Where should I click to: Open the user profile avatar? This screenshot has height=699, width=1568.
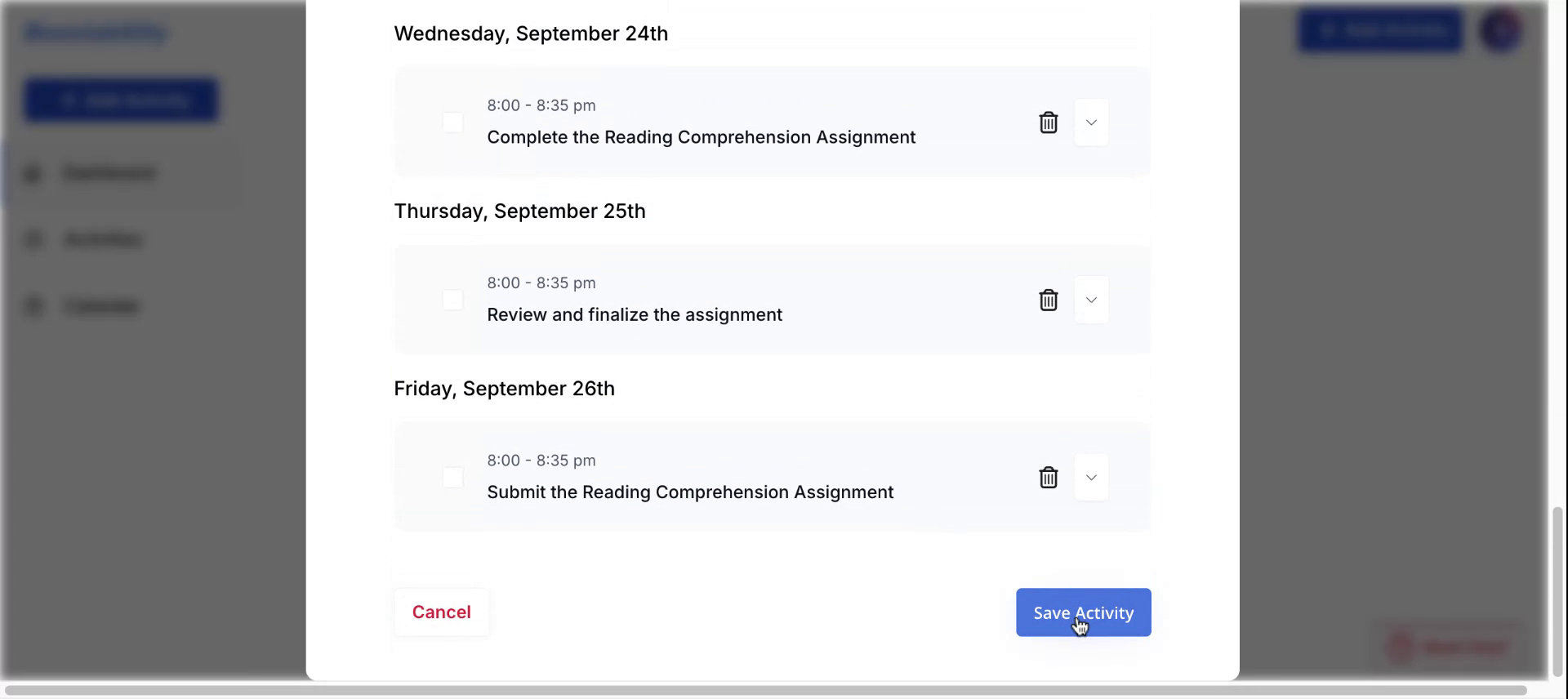click(1500, 31)
